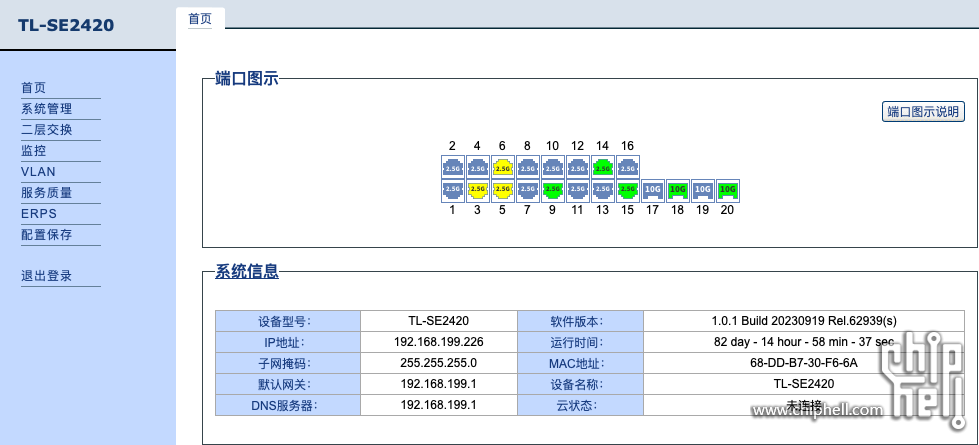Select port 16 icon

coord(627,167)
